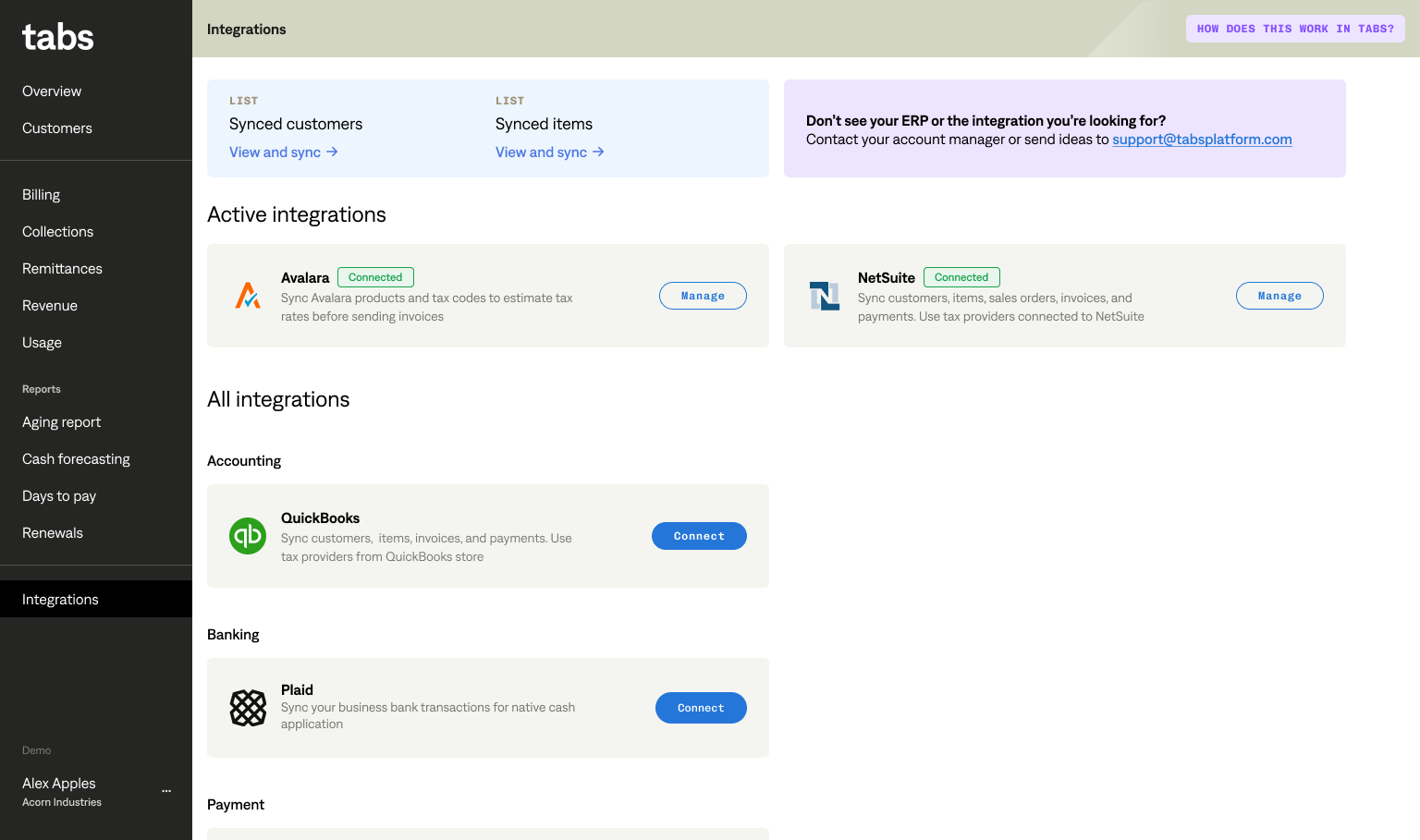Manage the Avalara integration
1420x840 pixels.
(x=703, y=296)
